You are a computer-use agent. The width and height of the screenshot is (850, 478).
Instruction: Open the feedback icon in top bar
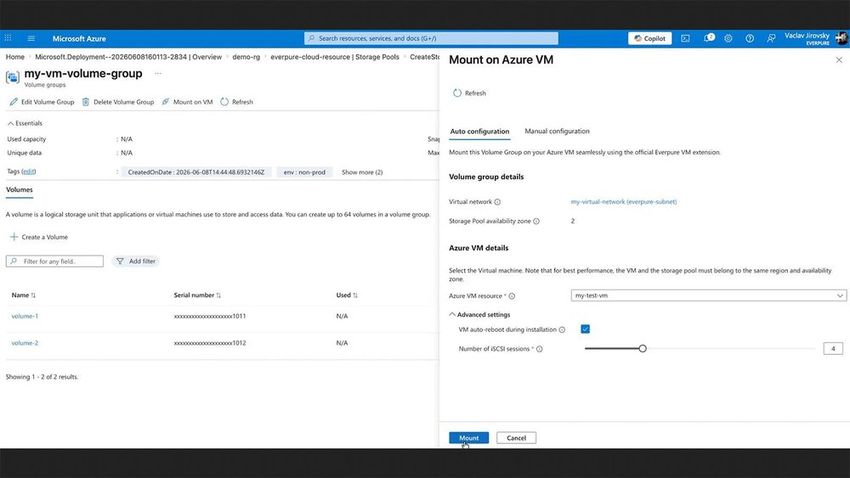click(x=771, y=38)
